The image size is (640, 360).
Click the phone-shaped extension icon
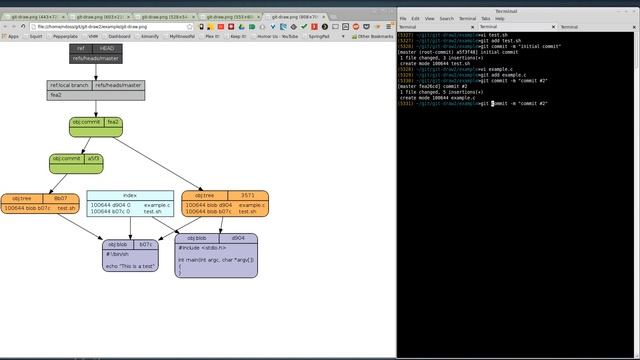[201, 27]
